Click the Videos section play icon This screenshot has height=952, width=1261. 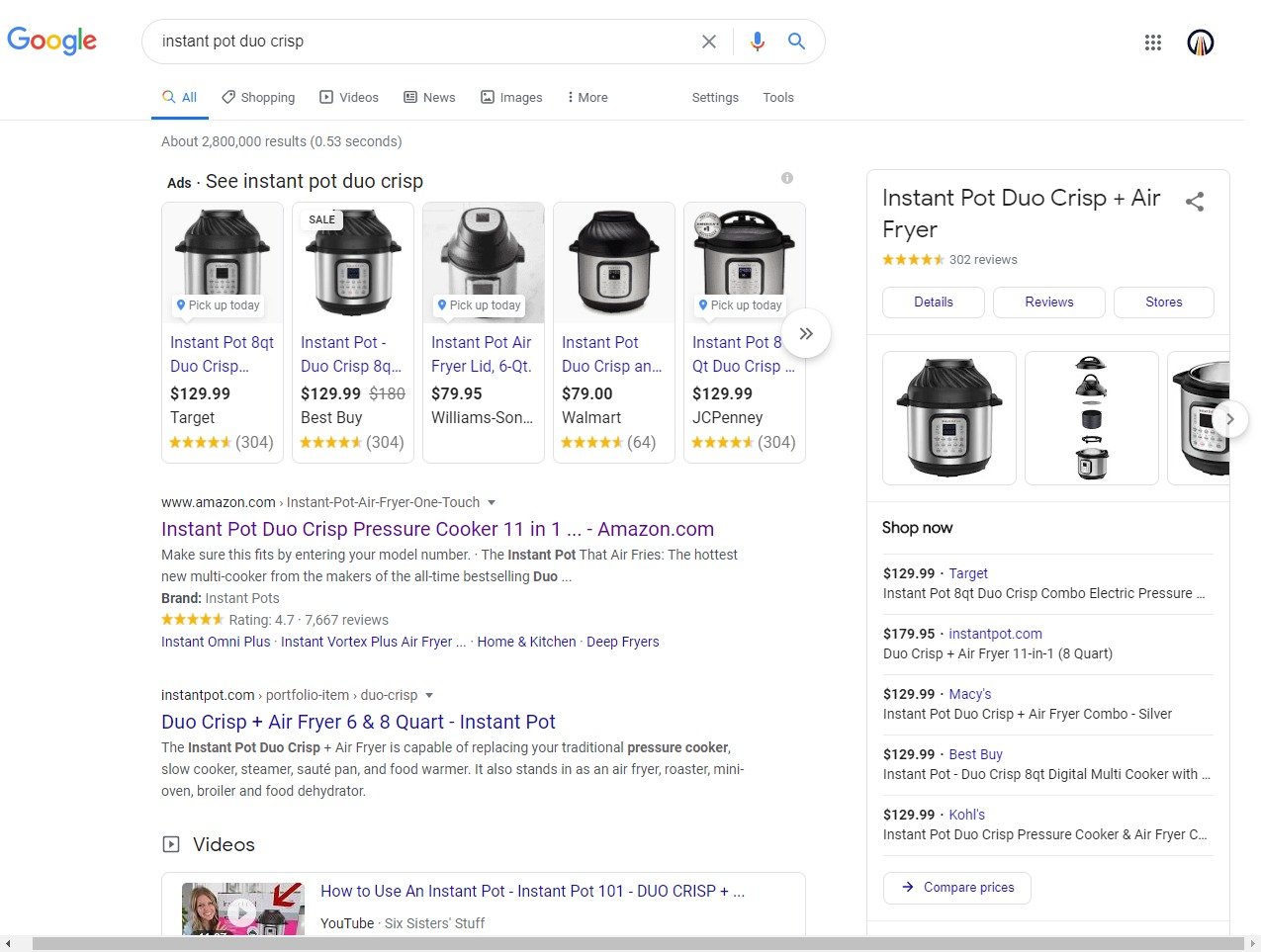point(171,844)
